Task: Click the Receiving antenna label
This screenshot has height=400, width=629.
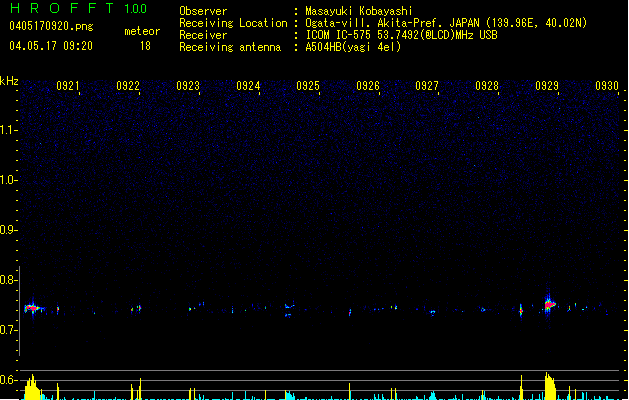Action: point(230,47)
